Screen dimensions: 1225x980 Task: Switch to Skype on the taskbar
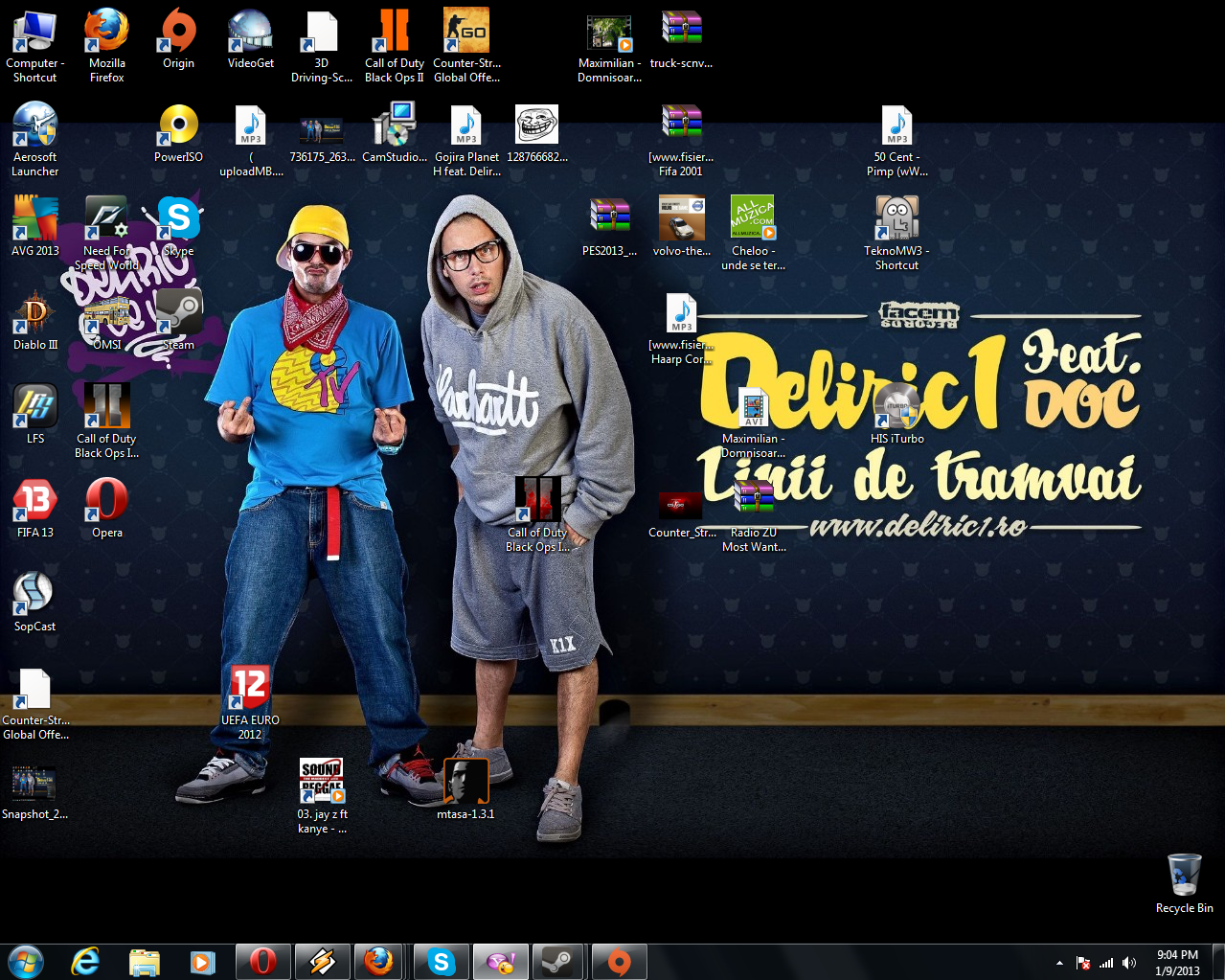point(442,962)
